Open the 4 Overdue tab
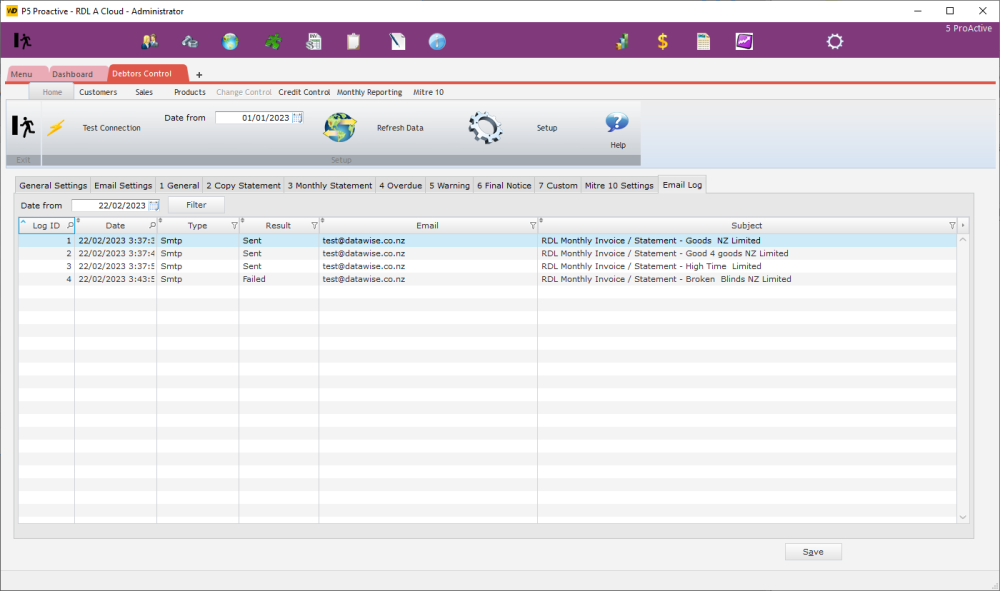 pyautogui.click(x=401, y=186)
